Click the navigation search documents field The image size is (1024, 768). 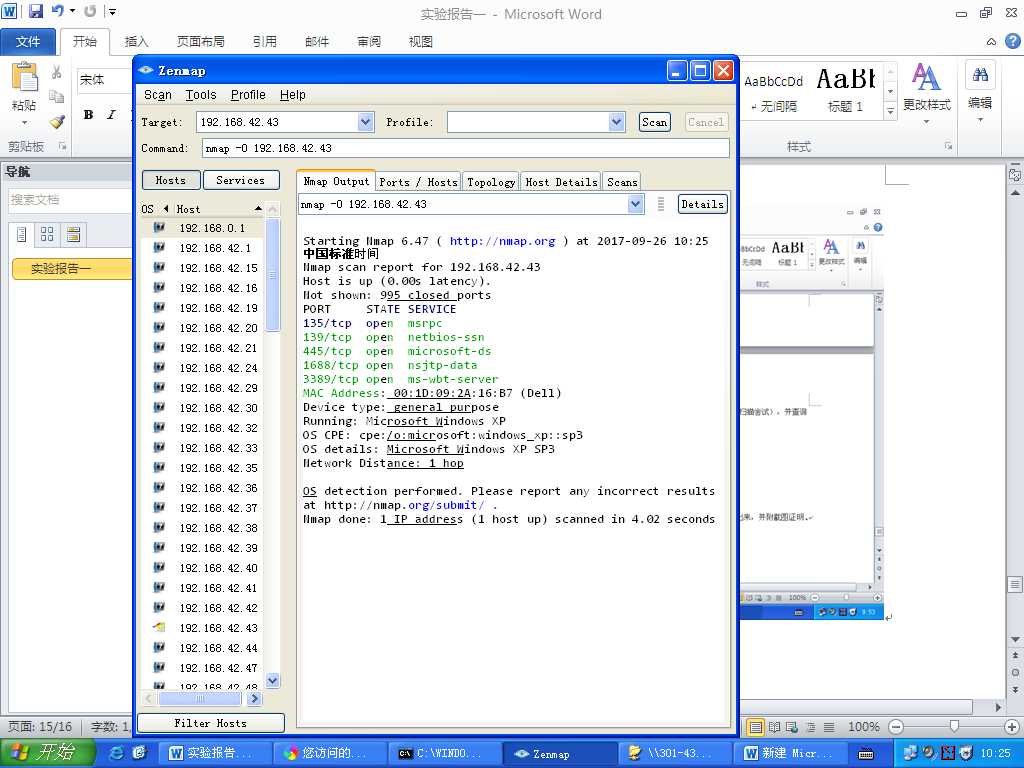[x=69, y=200]
